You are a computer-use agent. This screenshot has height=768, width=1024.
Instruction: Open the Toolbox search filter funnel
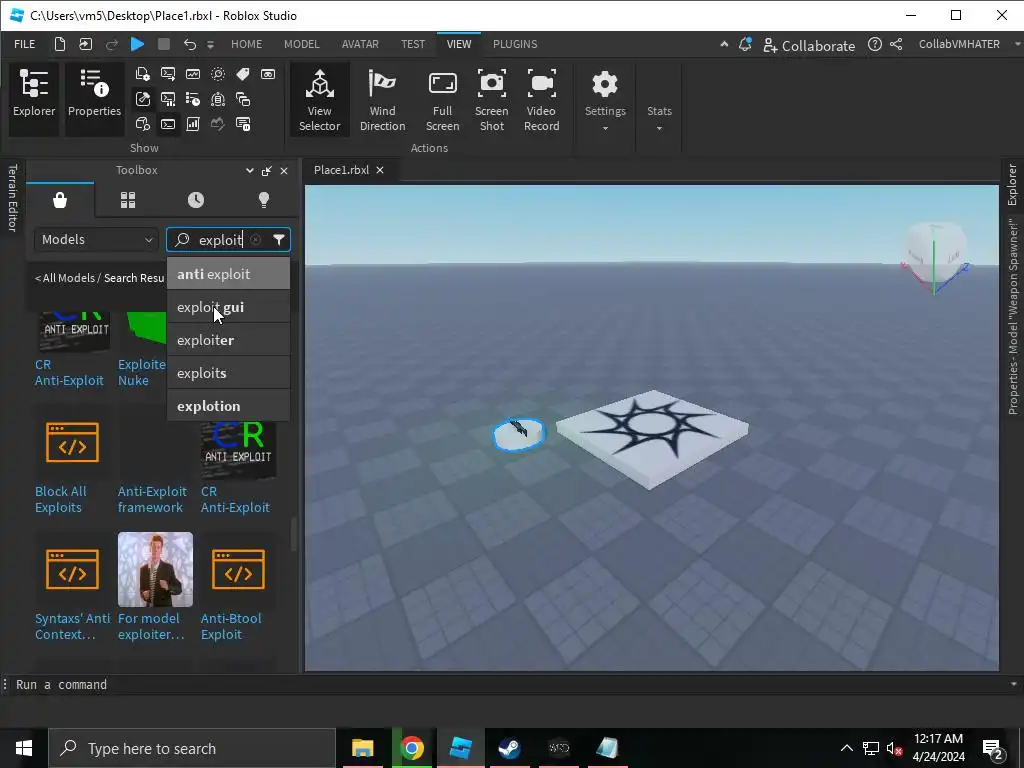pyautogui.click(x=279, y=240)
